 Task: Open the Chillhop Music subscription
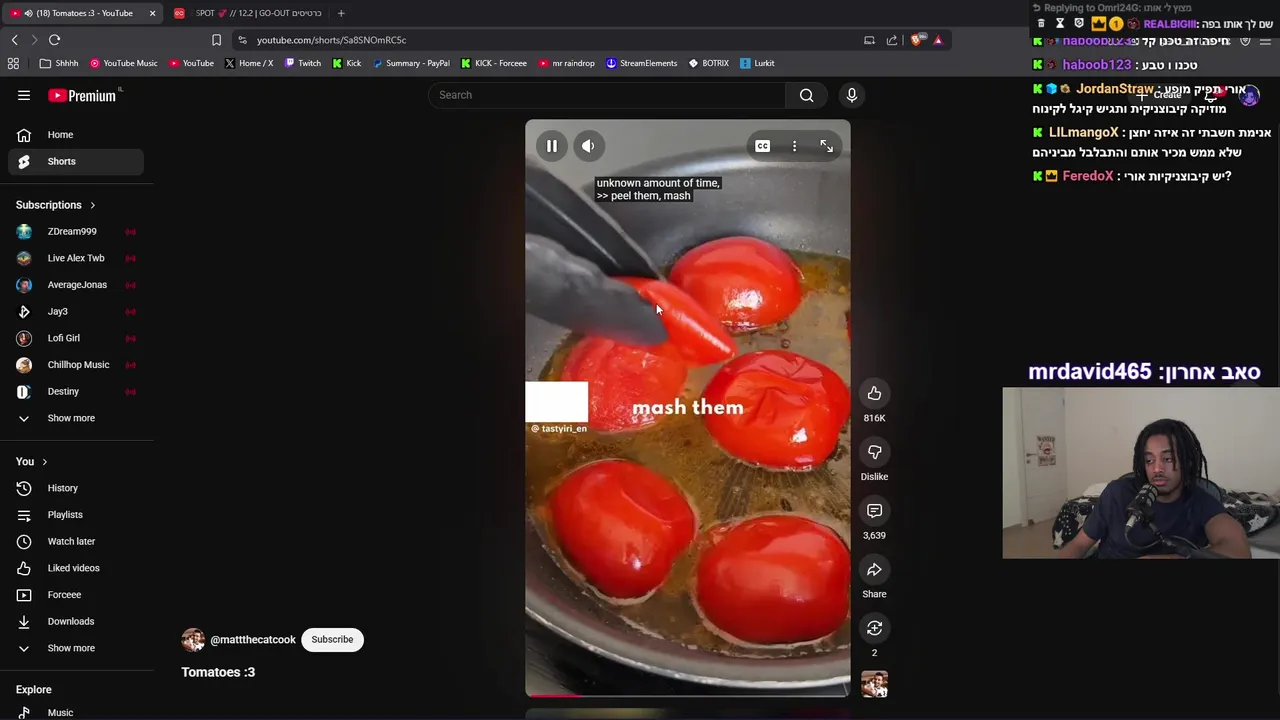tap(76, 365)
